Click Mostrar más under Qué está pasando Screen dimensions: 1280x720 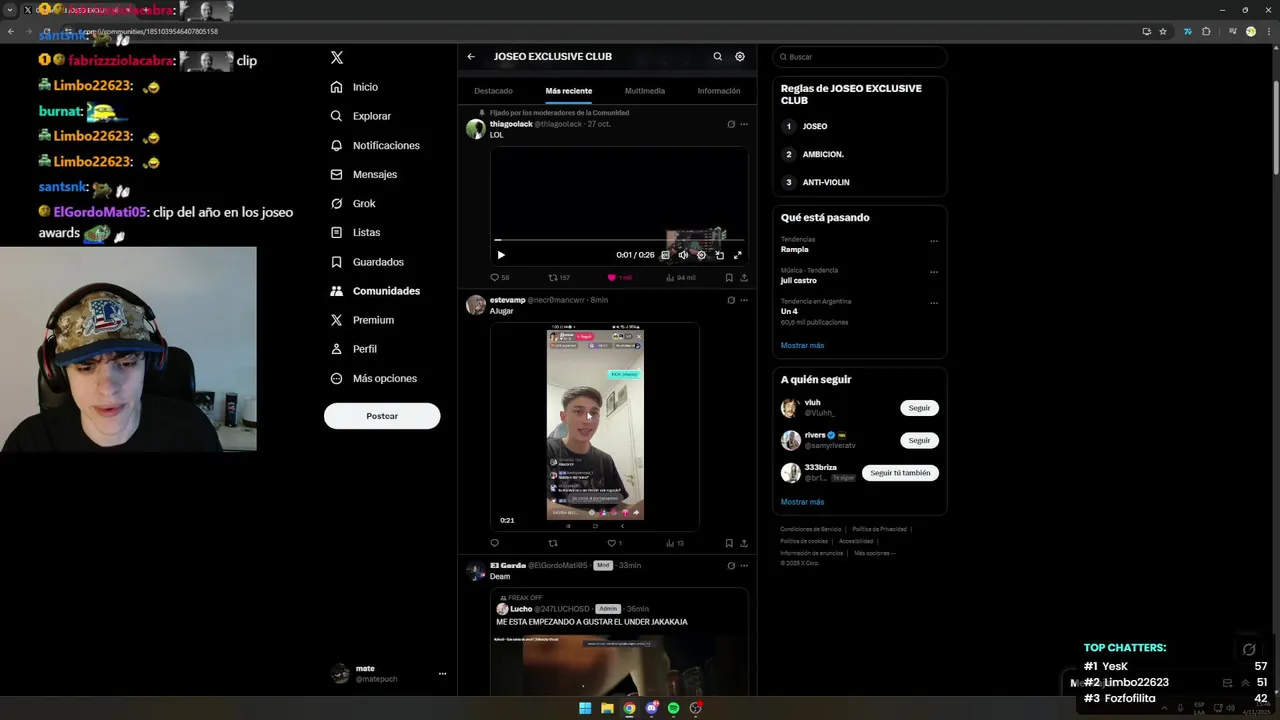pos(802,345)
